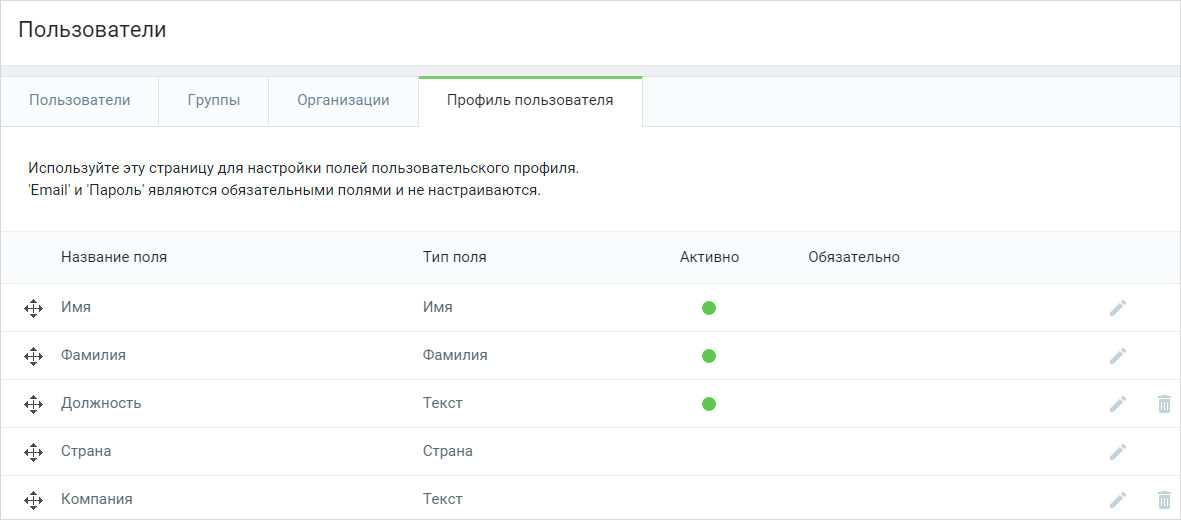The image size is (1181, 520).
Task: Open the Организации tab
Action: coord(343,100)
